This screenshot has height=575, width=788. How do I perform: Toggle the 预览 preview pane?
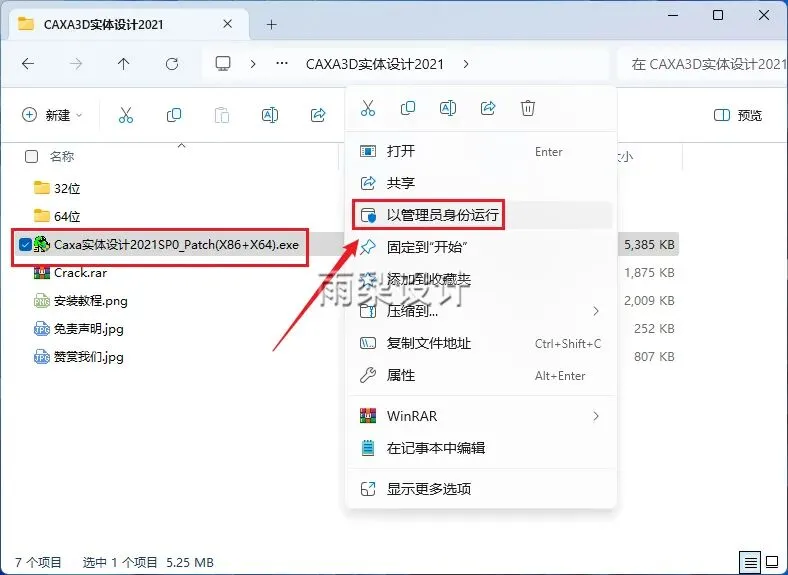[738, 116]
